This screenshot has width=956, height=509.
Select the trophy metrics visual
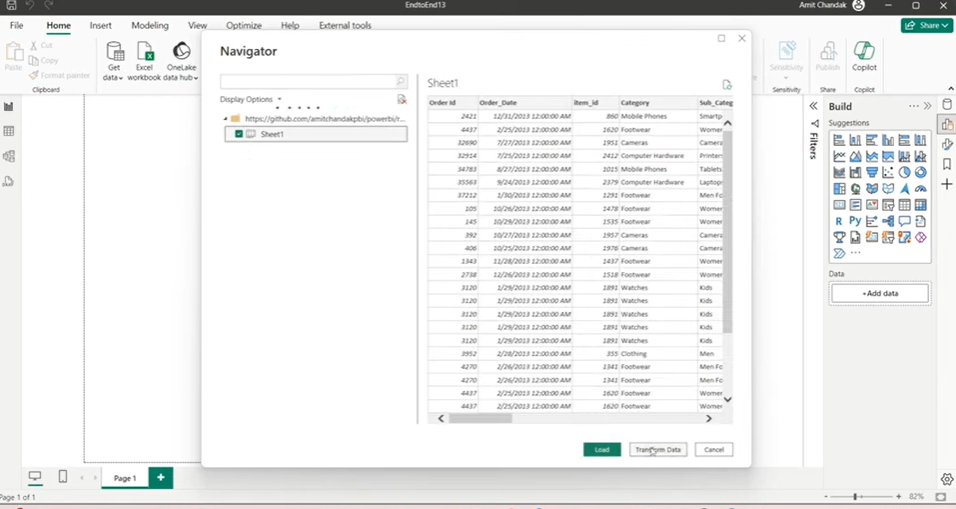click(839, 237)
